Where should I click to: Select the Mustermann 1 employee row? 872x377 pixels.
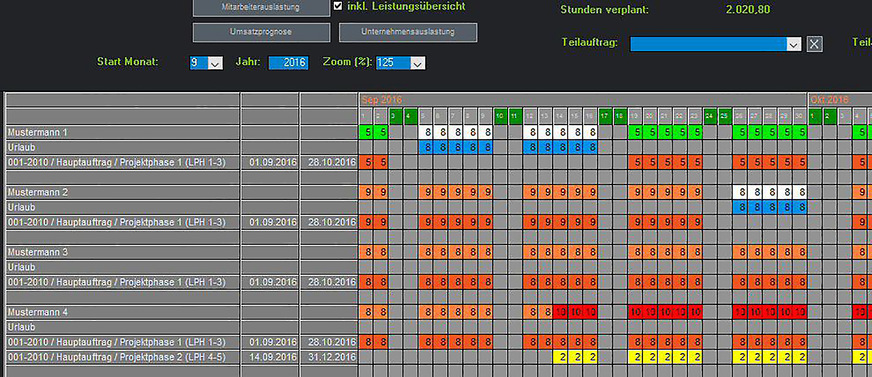click(122, 132)
